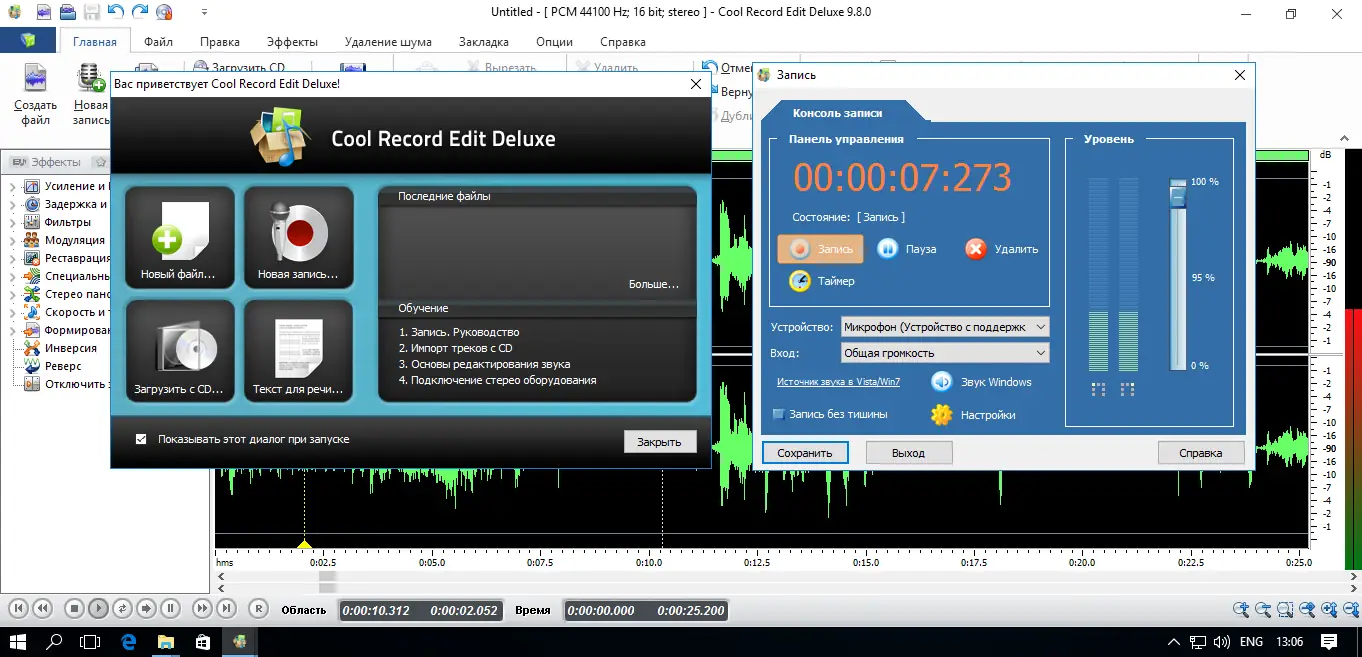
Task: Switch to the Закладка ribbon tab
Action: (484, 42)
